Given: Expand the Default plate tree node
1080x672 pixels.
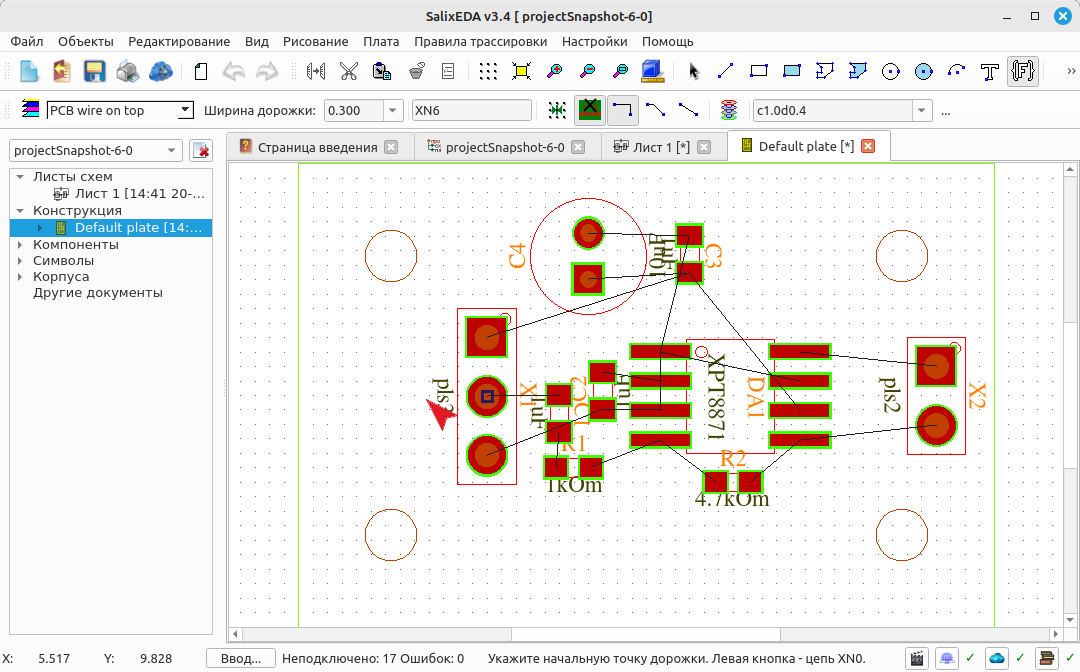Looking at the screenshot, I should [x=39, y=228].
